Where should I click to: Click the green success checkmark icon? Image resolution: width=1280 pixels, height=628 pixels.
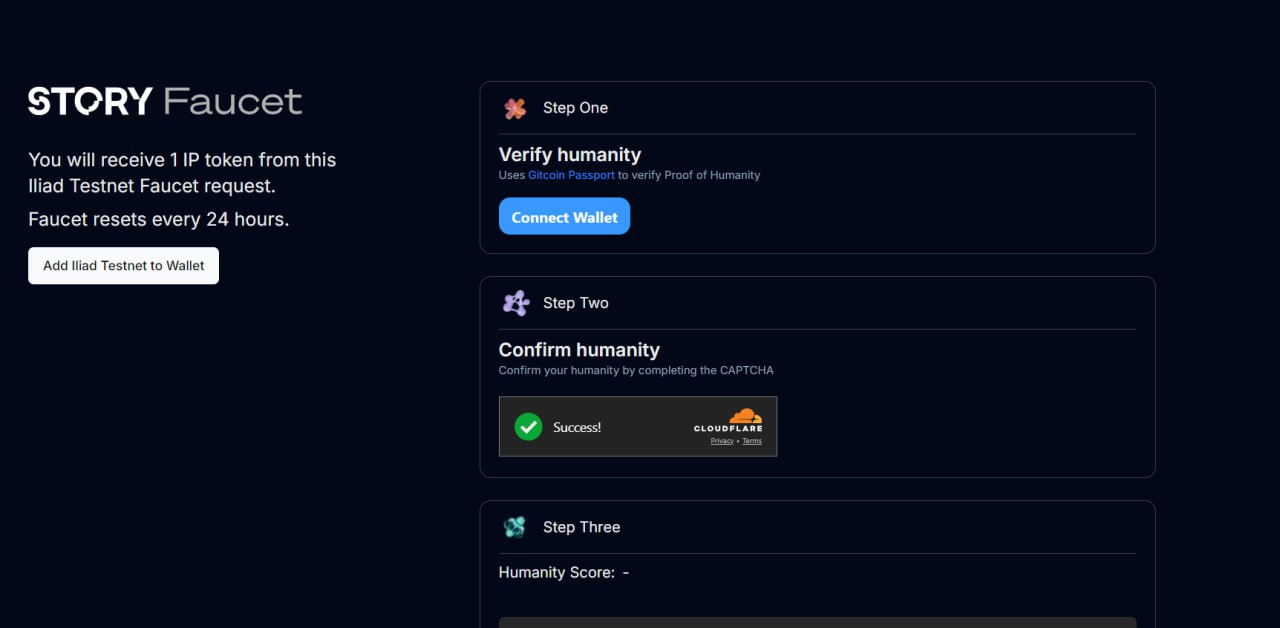click(x=529, y=426)
